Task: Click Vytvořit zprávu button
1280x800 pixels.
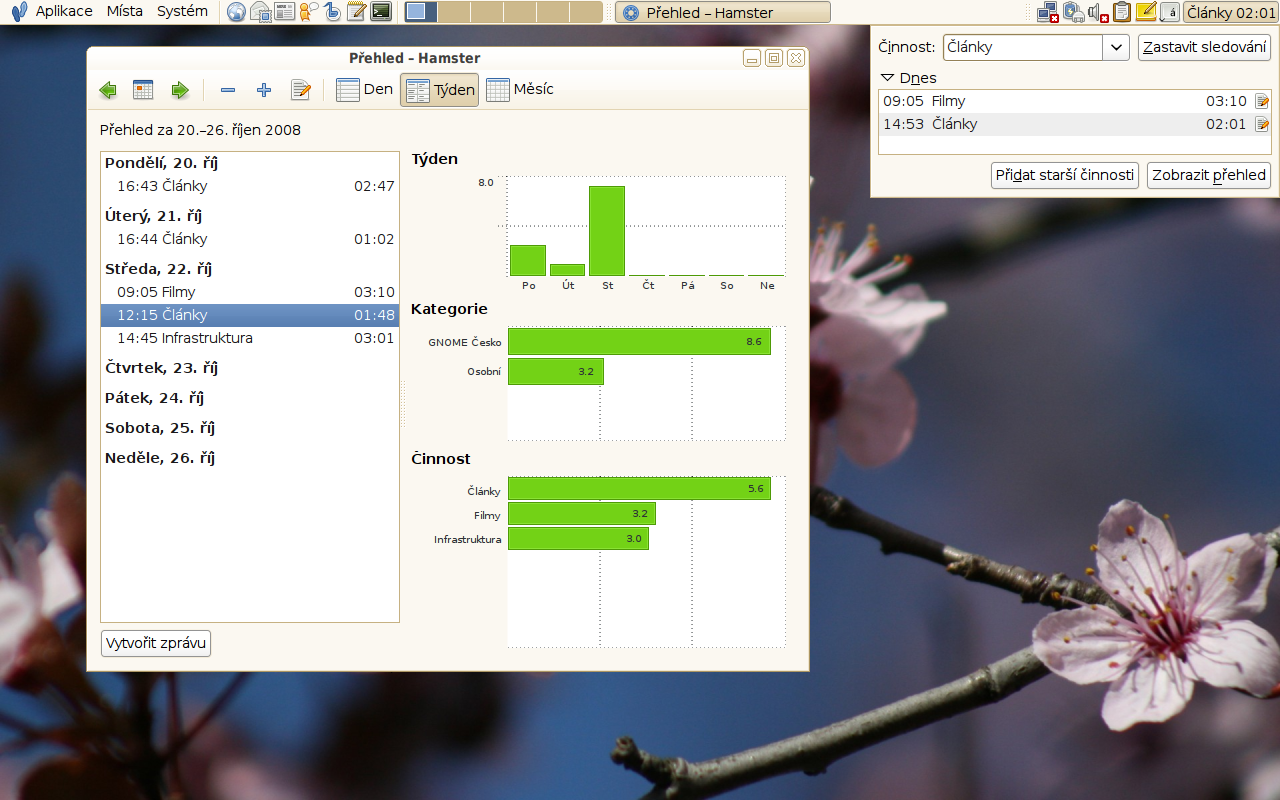Action: tap(156, 643)
